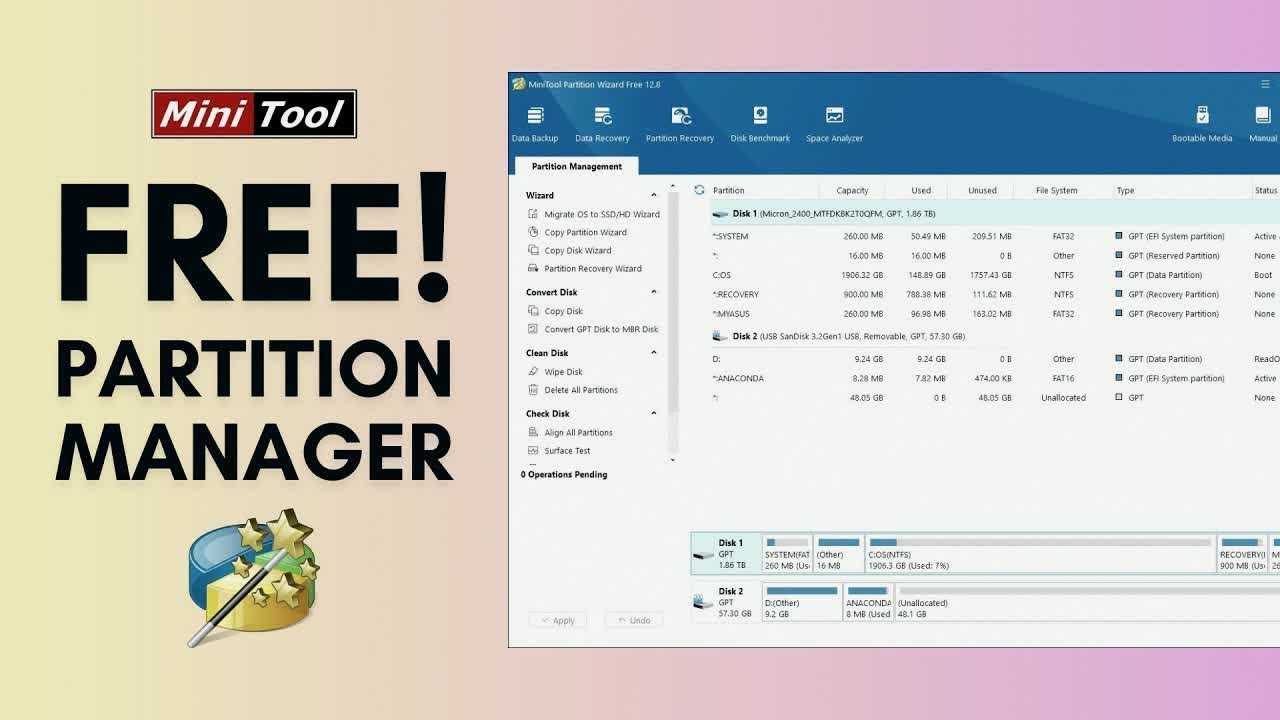This screenshot has height=720, width=1280.
Task: Switch to Partition Management tab
Action: (x=577, y=166)
